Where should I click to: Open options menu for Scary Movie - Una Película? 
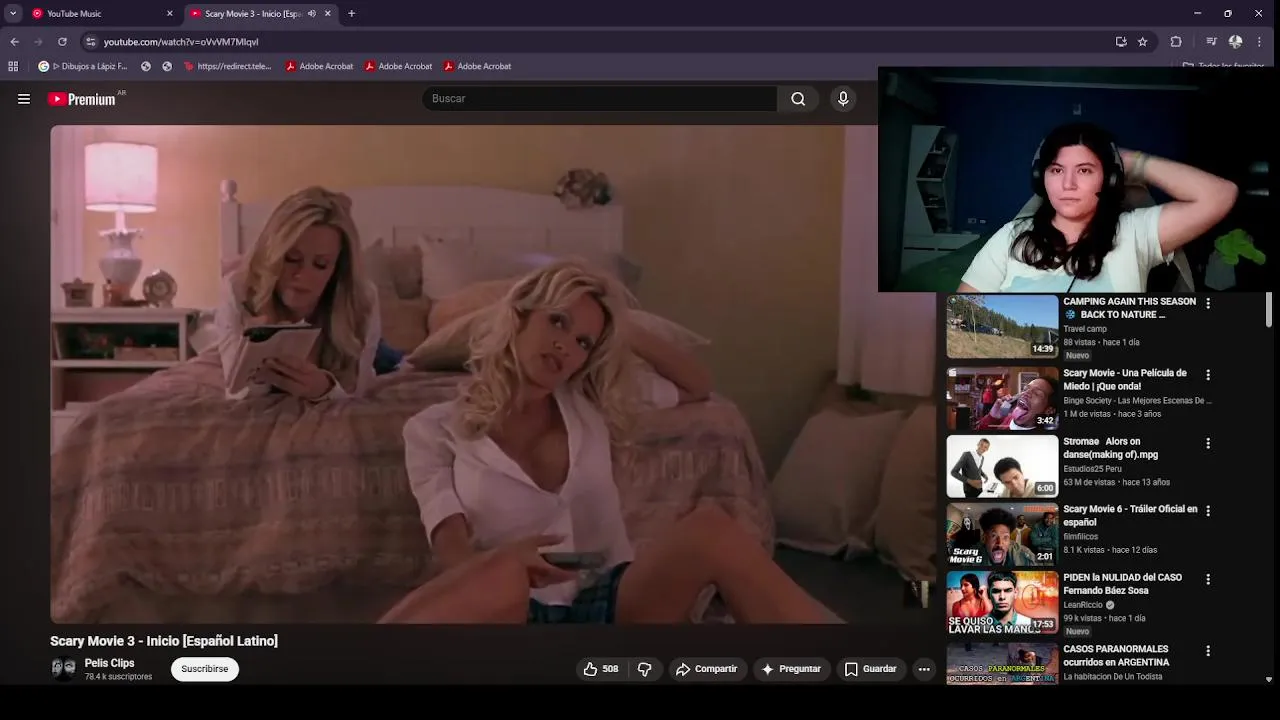[x=1208, y=375]
